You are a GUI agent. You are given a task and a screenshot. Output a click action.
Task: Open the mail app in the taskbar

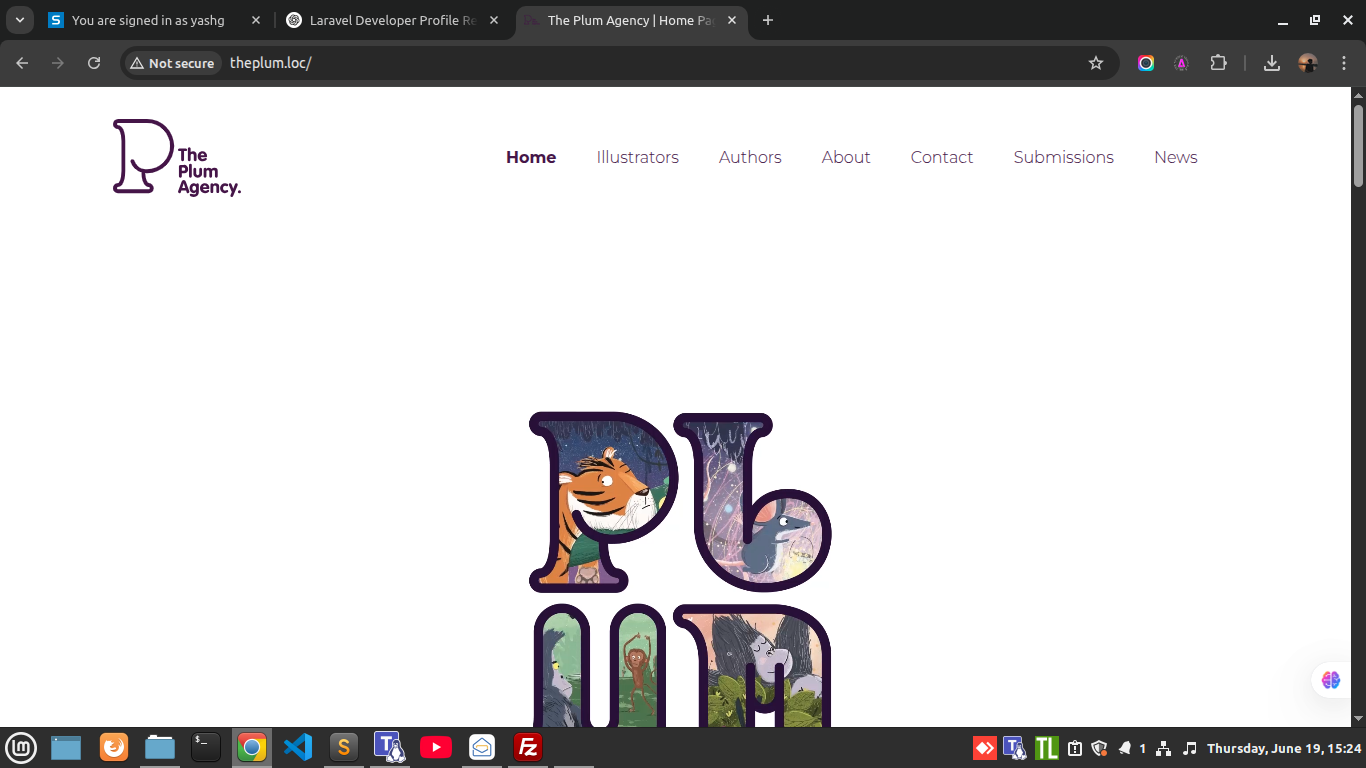482,747
